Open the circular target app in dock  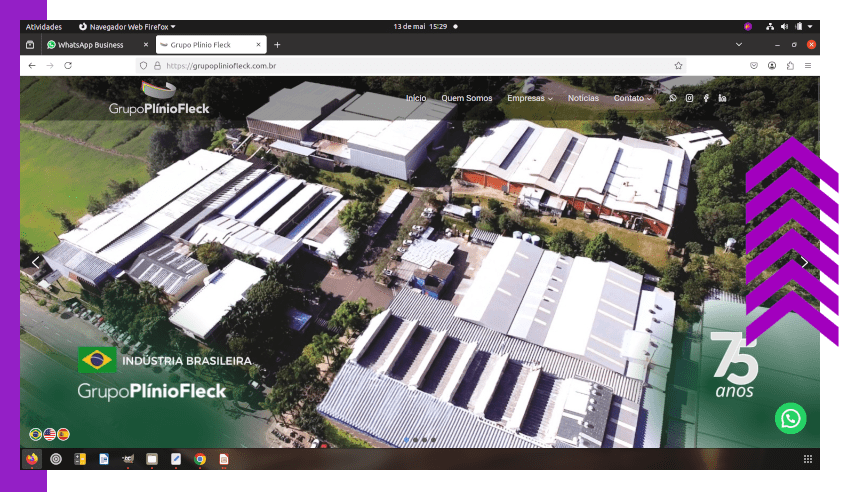(56, 459)
